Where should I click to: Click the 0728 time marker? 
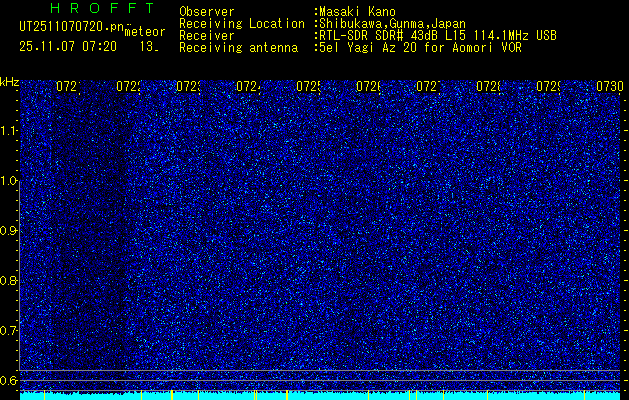click(x=489, y=87)
